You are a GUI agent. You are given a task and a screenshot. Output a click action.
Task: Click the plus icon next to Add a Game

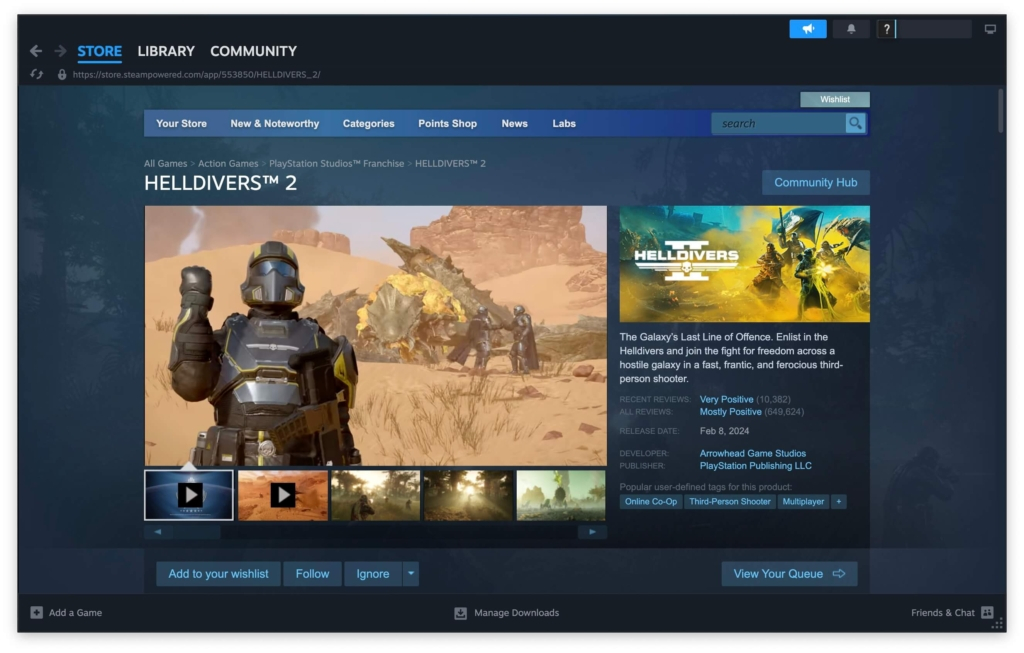click(x=37, y=613)
